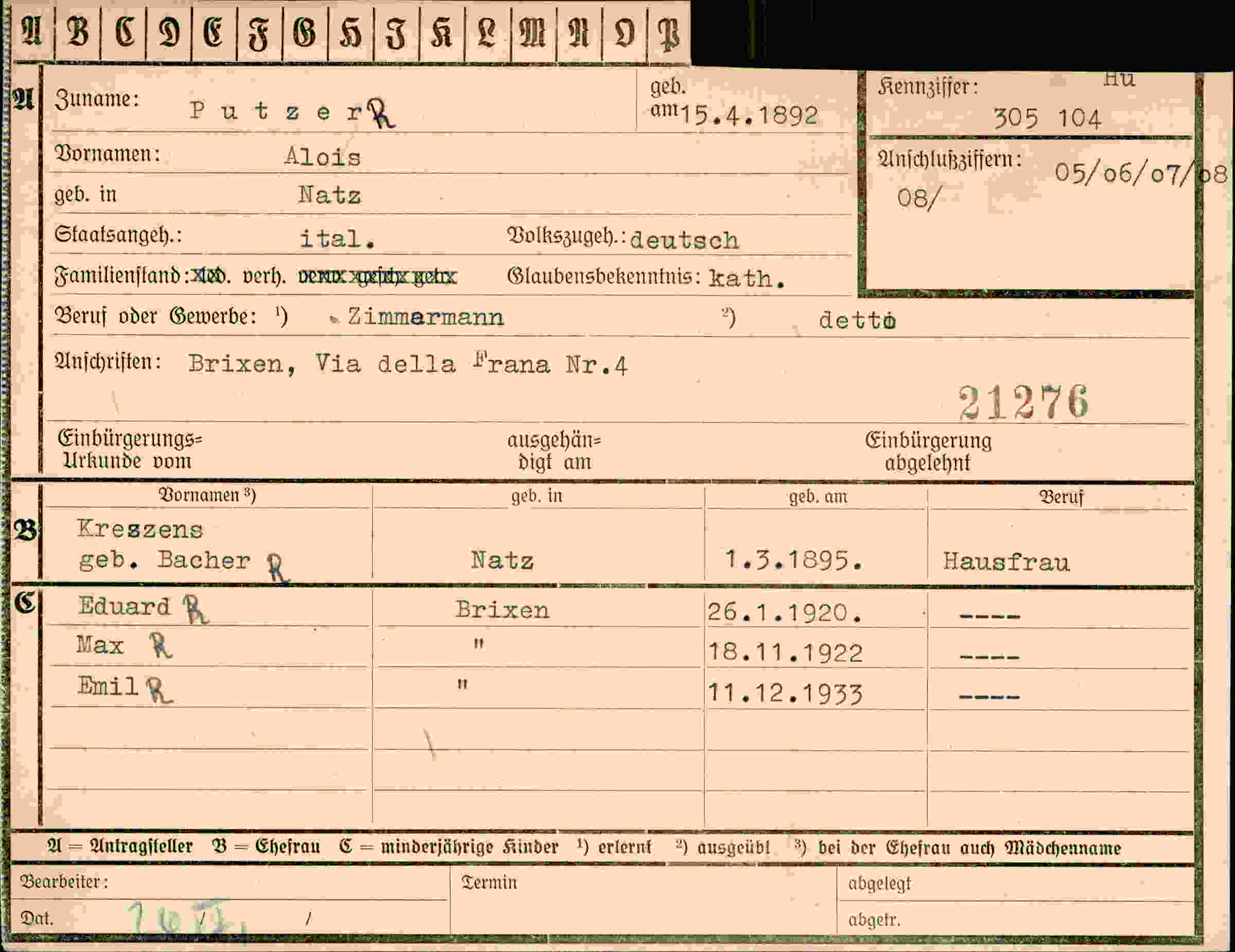Click the handwritten "Hu" above Kennziffer
1235x952 pixels.
1119,80
